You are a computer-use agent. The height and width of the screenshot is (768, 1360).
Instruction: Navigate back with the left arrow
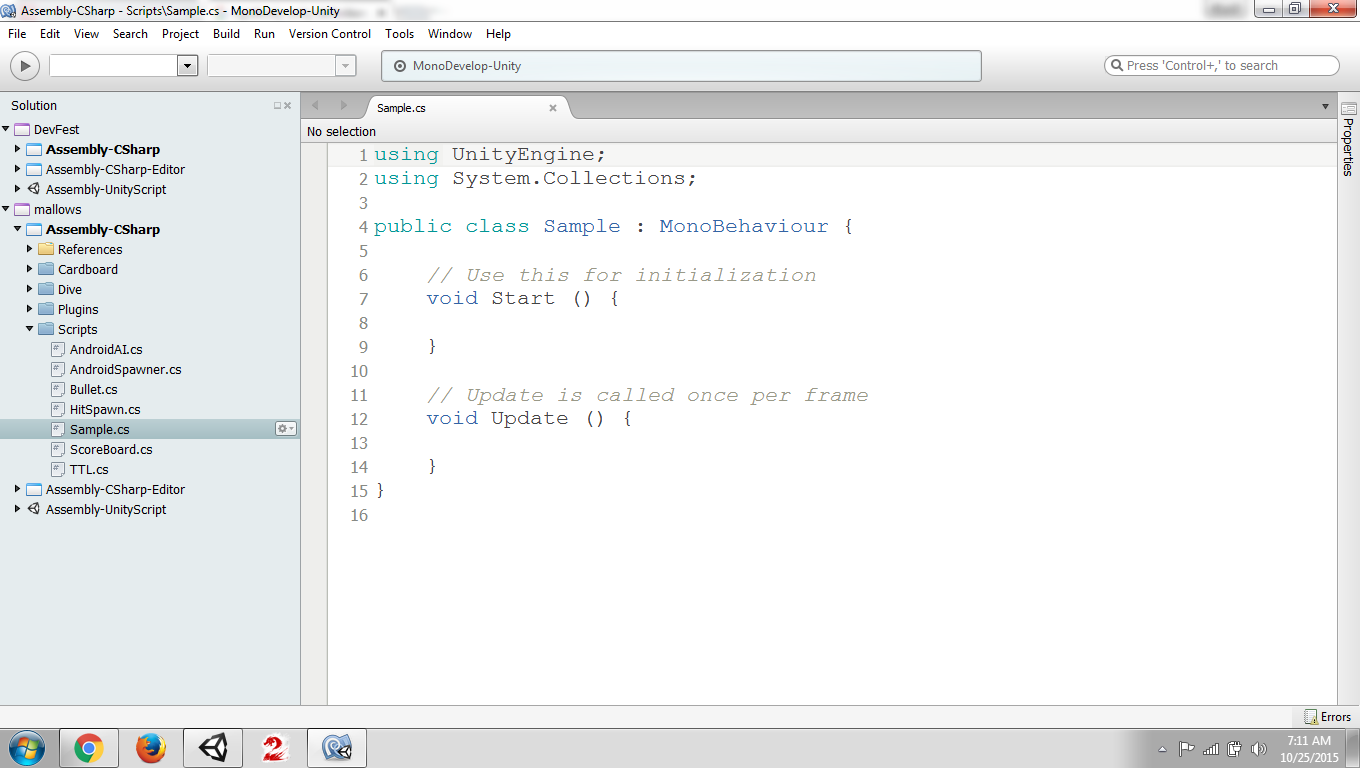(315, 106)
